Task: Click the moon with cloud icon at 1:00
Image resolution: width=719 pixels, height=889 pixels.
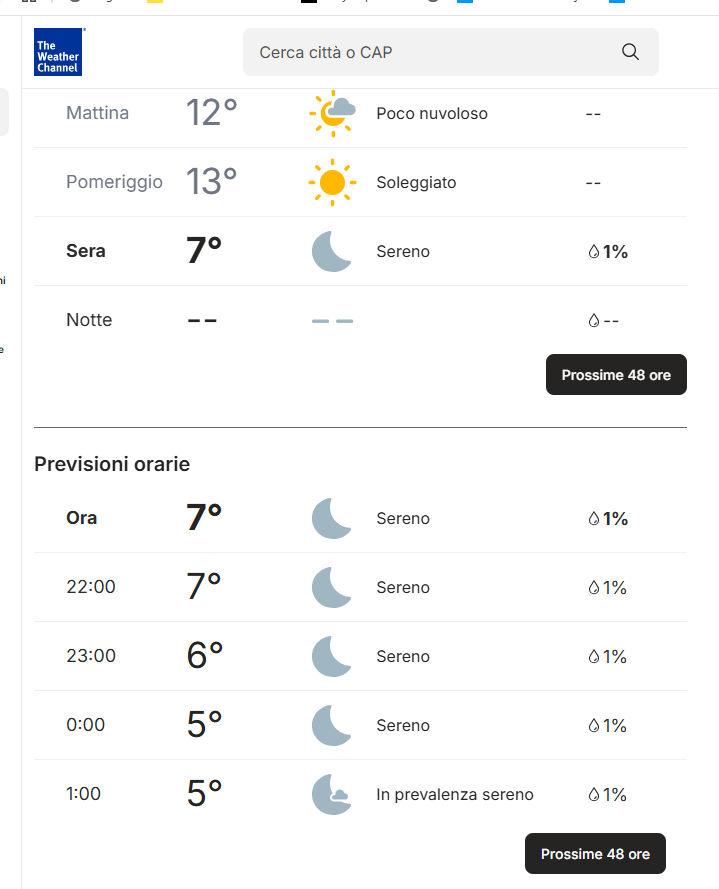Action: pos(332,795)
